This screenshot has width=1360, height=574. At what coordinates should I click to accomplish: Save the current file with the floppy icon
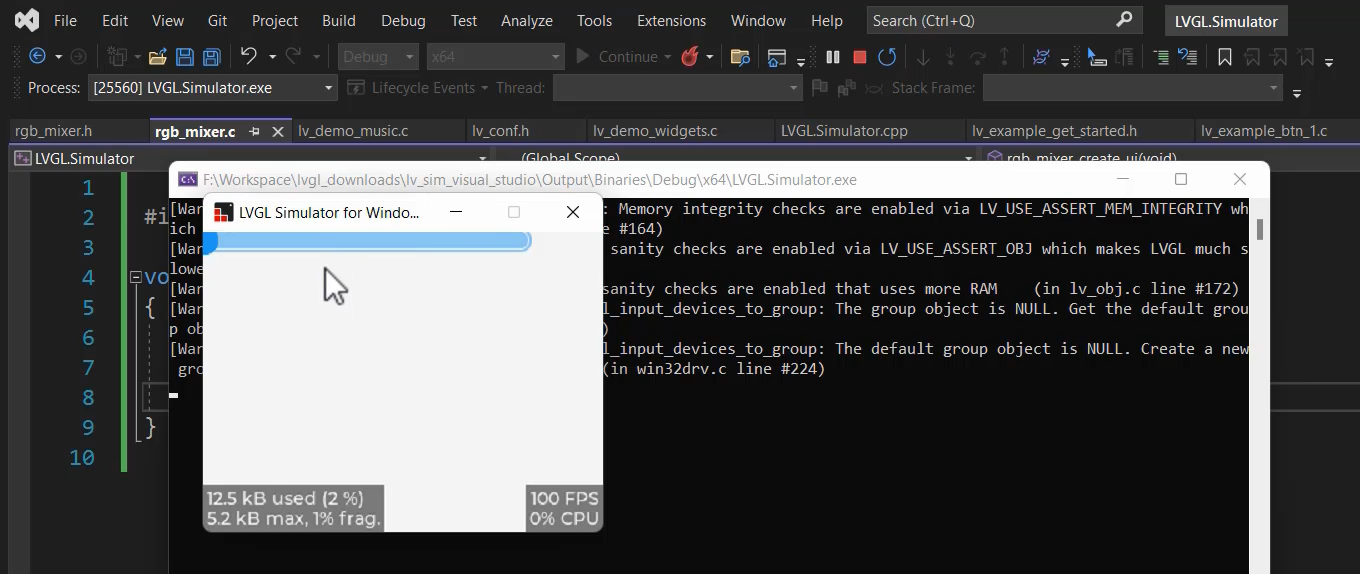185,57
